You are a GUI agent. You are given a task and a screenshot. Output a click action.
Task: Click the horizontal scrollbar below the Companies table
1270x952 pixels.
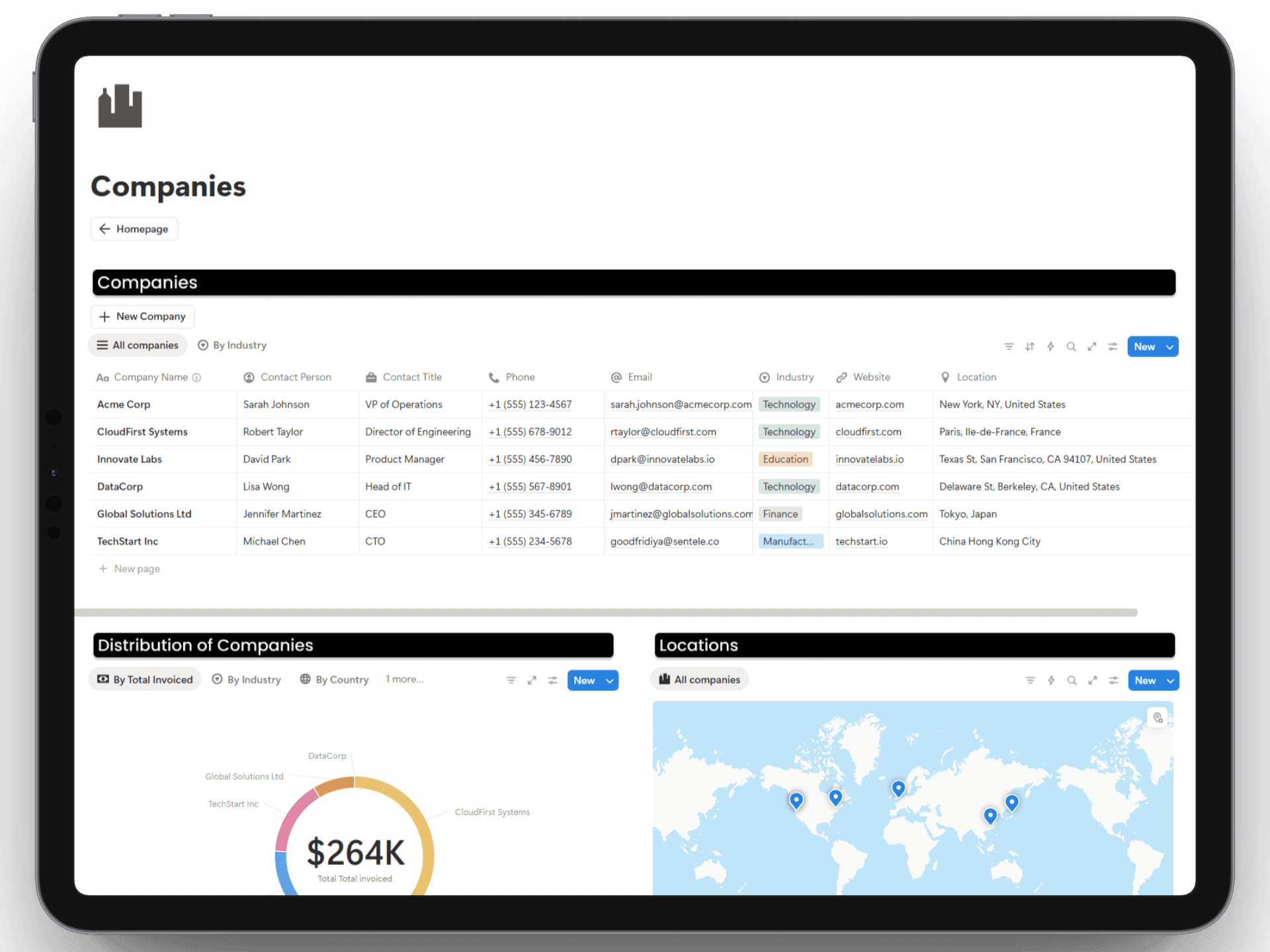coord(605,613)
